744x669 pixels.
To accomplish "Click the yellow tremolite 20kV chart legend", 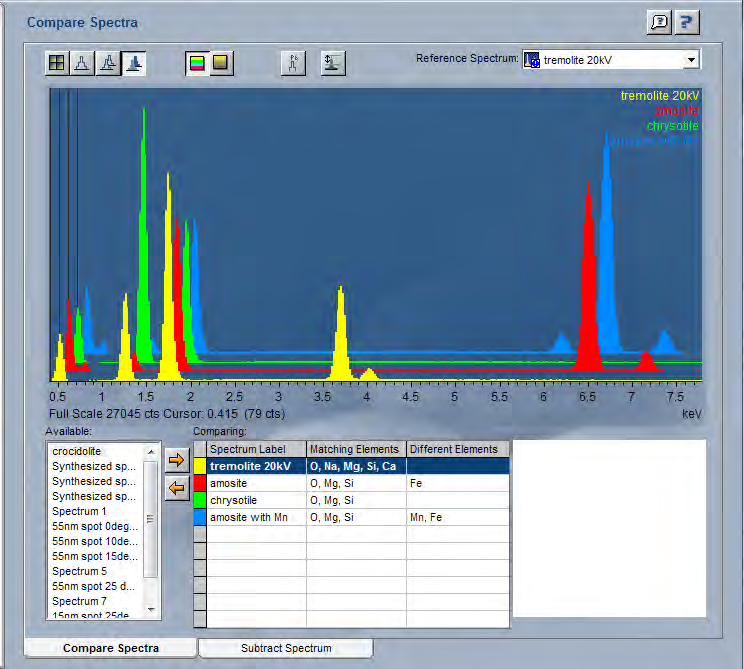I will 660,96.
